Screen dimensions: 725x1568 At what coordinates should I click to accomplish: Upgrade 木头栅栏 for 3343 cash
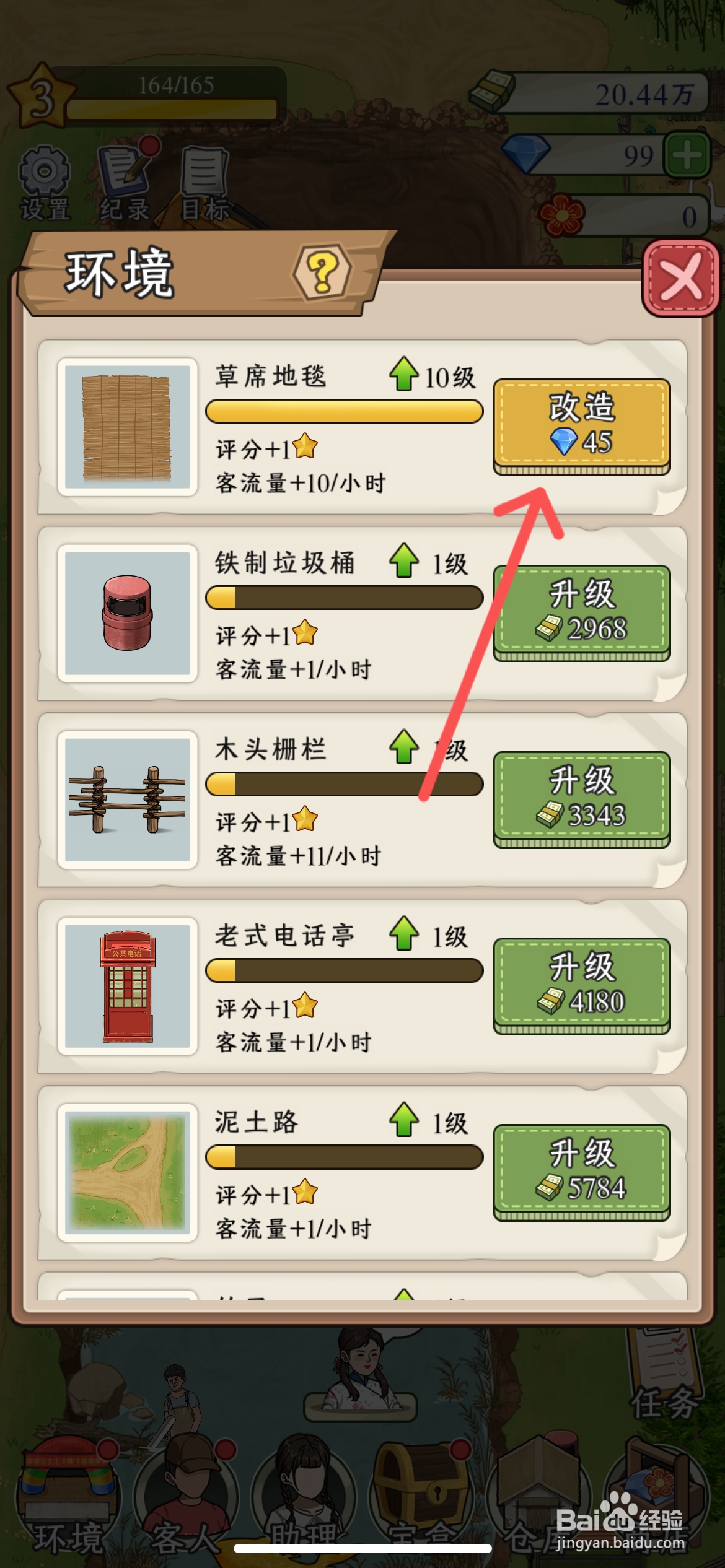581,799
